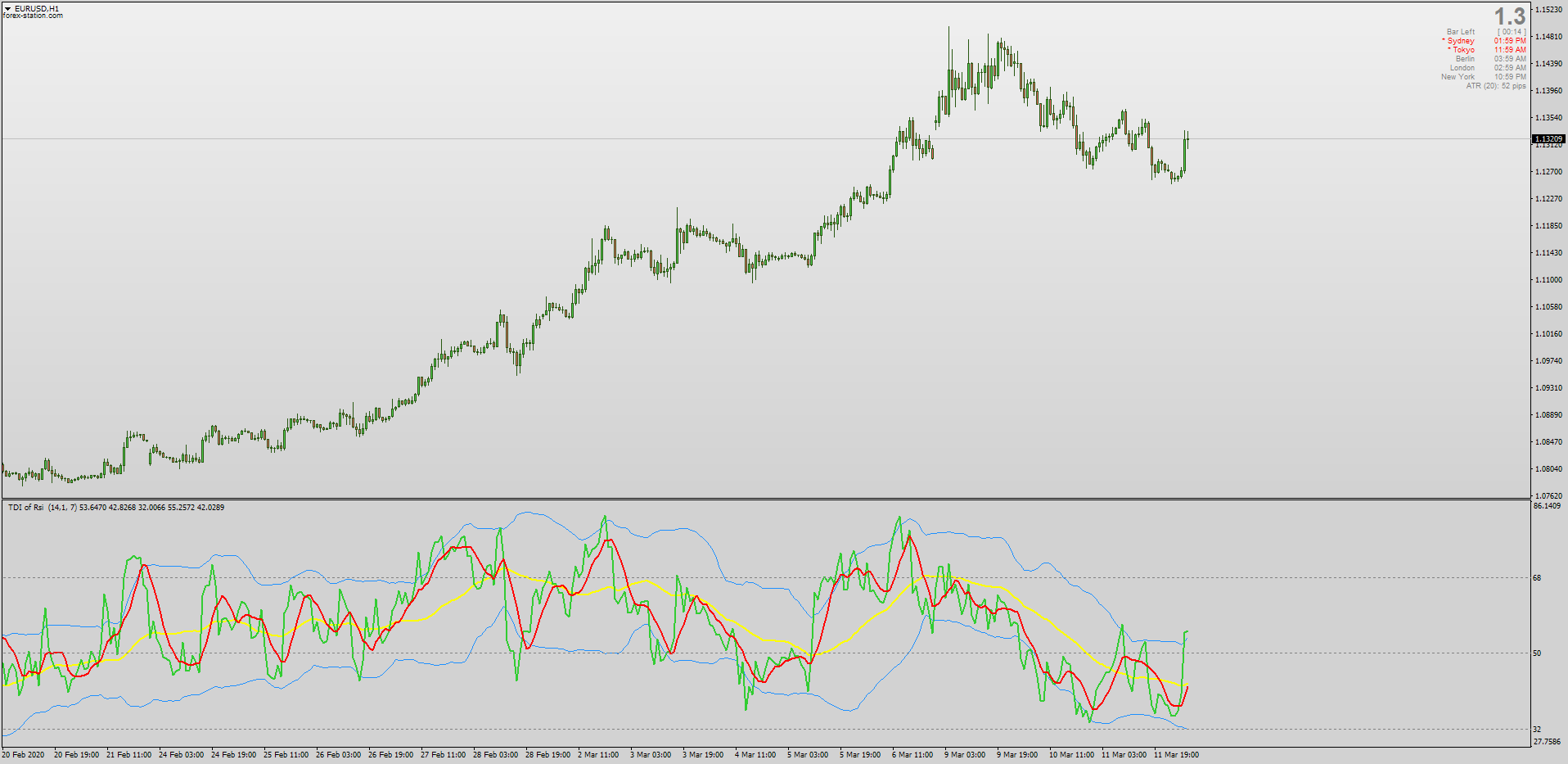Click the 11 Mar 19:00 time label
Image resolution: width=1568 pixels, height=764 pixels.
(x=1176, y=755)
